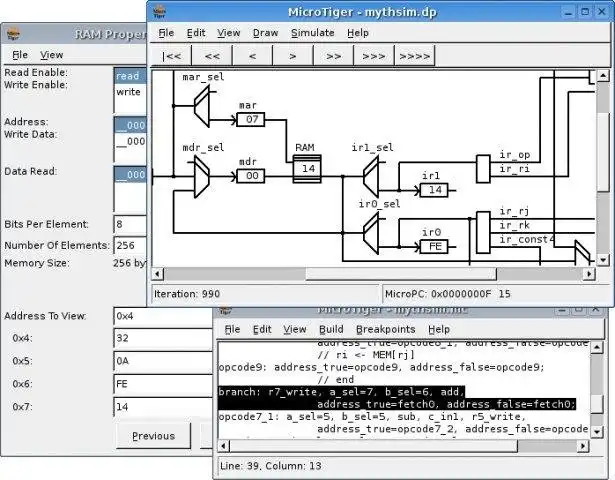Viewport: 615px width, 480px height.
Task: Click the MicroTiger icon in RAM Properties title bar
Action: pyautogui.click(x=13, y=34)
